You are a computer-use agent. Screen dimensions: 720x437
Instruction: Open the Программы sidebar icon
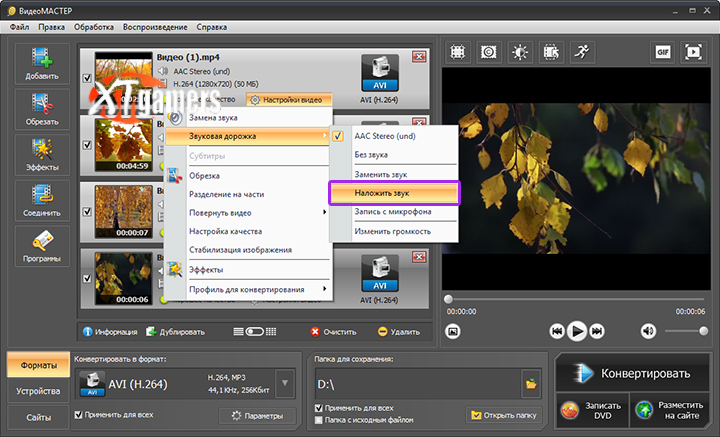(x=42, y=246)
